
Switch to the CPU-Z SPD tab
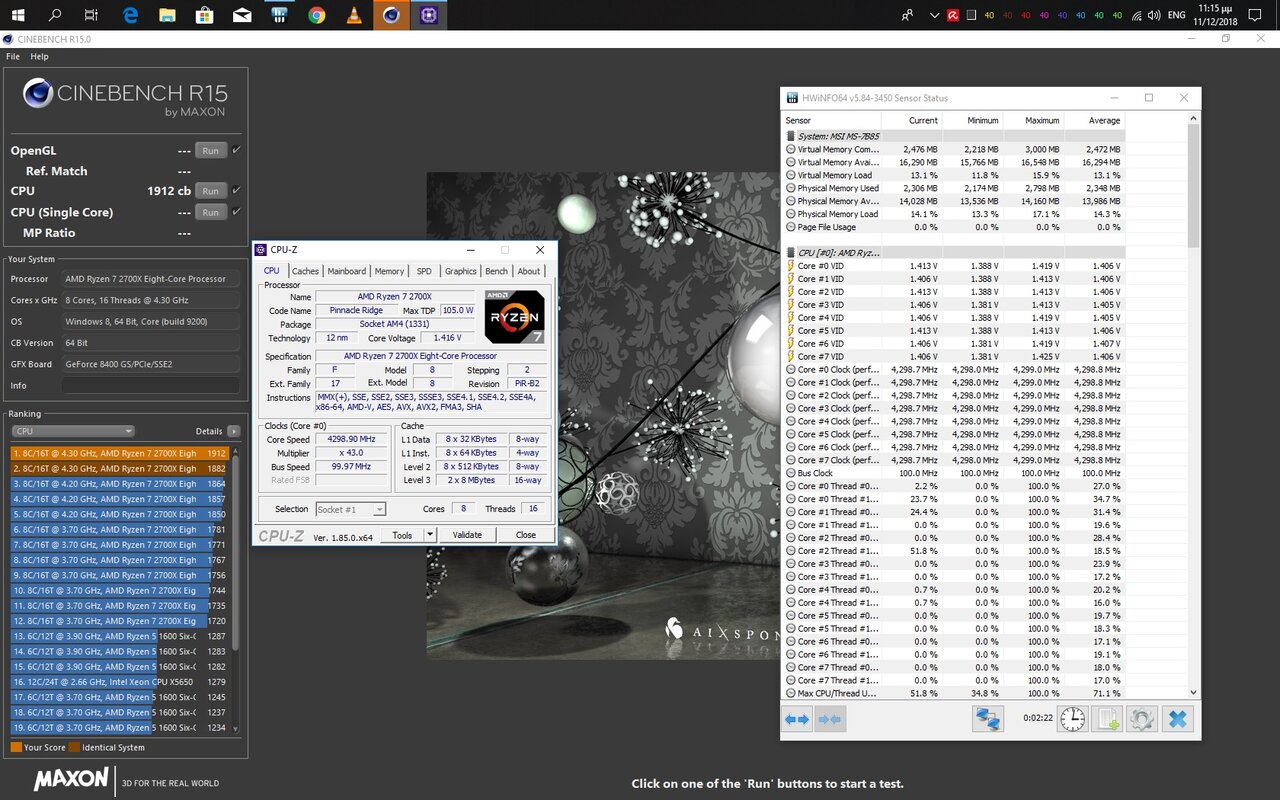point(424,271)
